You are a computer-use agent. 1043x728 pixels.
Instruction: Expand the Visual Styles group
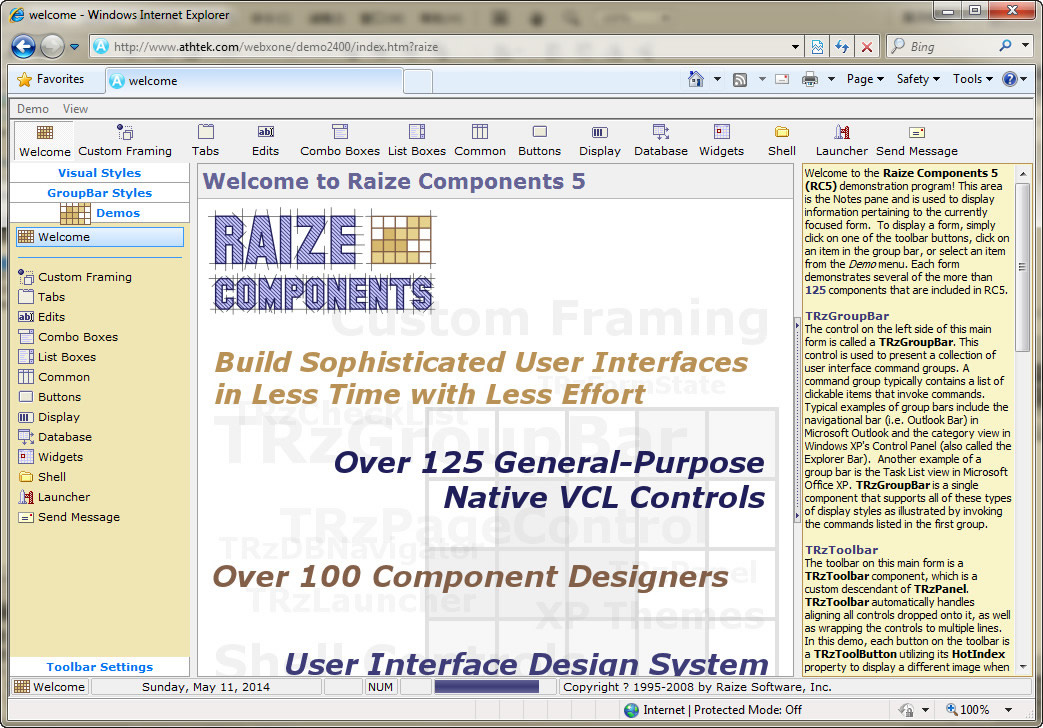click(x=99, y=173)
